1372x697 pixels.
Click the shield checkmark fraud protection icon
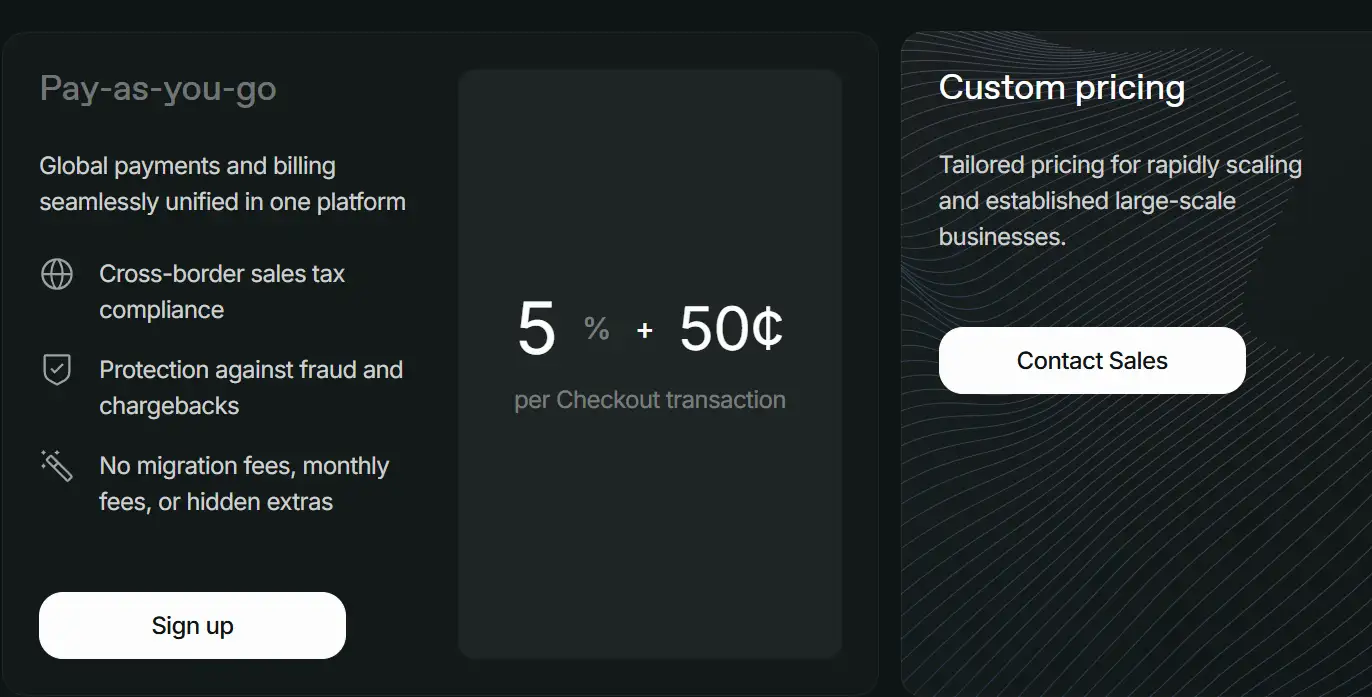coord(57,370)
